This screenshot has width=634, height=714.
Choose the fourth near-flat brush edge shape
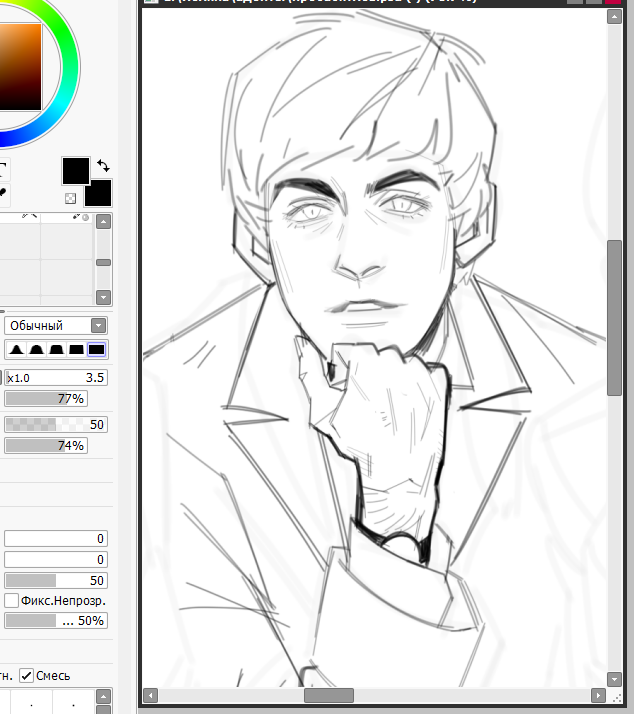tap(76, 350)
